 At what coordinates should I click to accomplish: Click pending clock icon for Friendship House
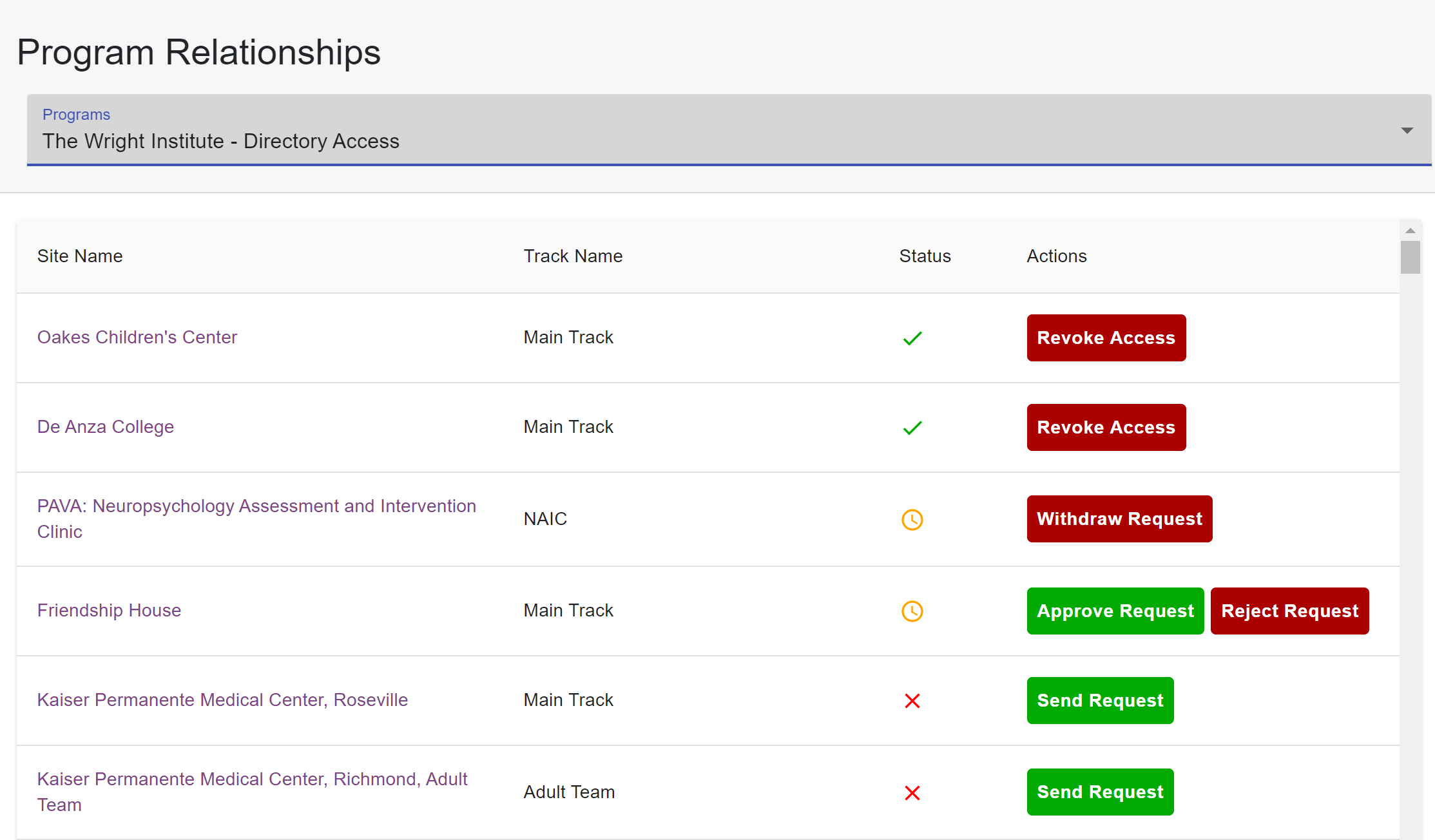[x=912, y=611]
